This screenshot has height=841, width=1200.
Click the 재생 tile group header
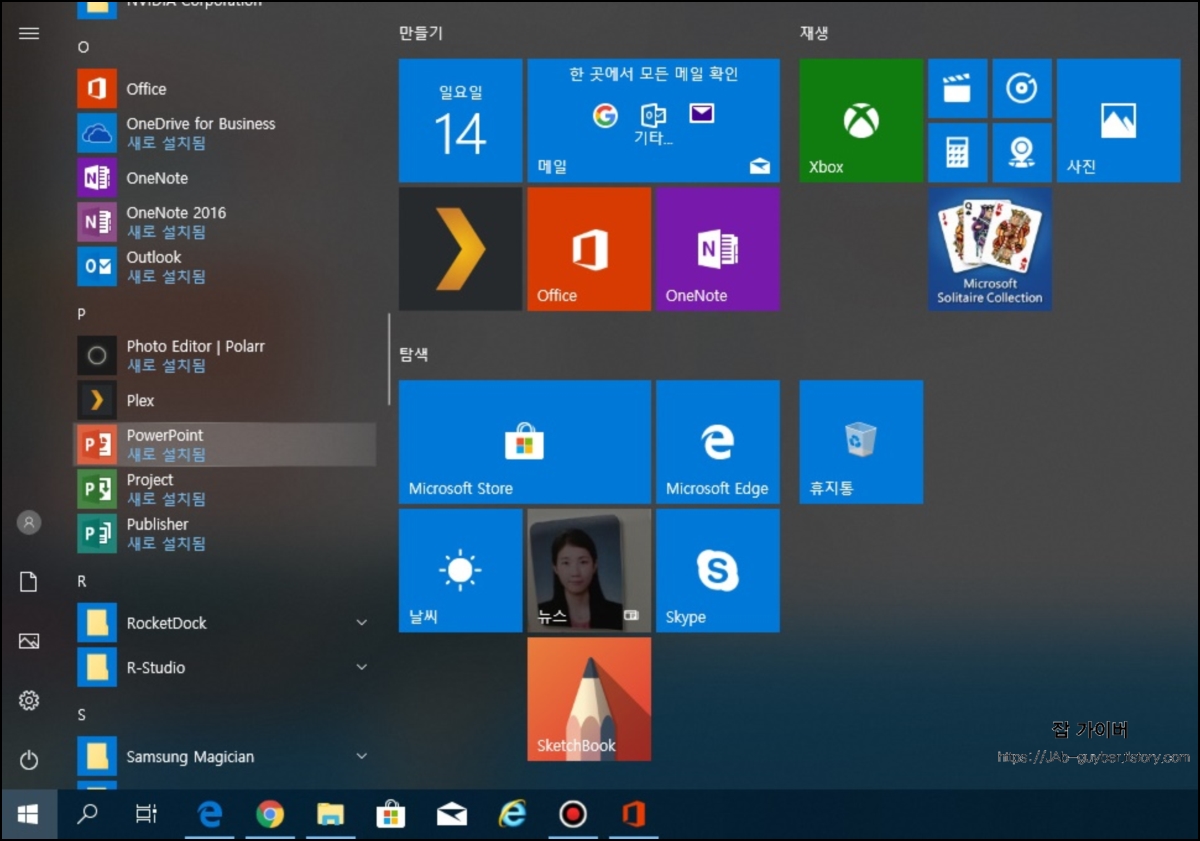pyautogui.click(x=814, y=33)
